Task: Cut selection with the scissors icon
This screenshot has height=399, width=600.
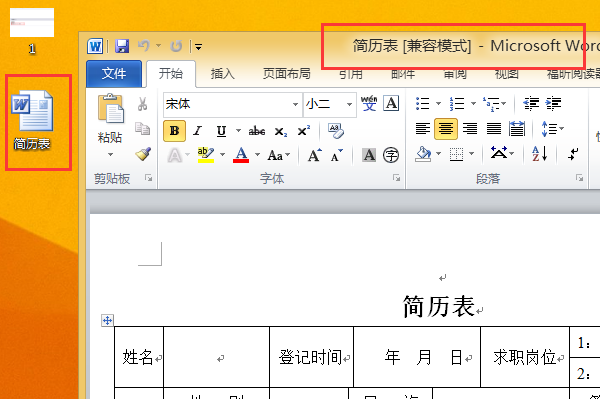Action: click(x=142, y=104)
